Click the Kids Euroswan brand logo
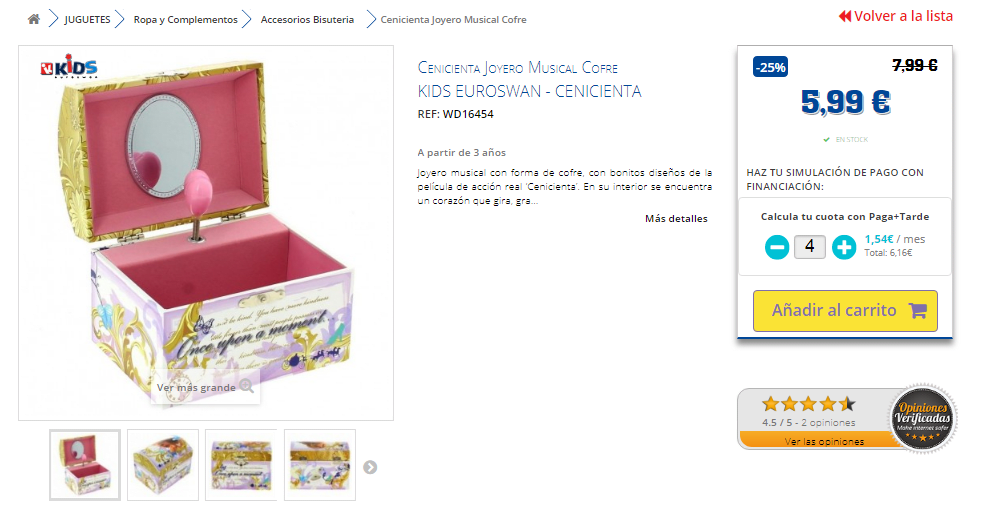This screenshot has width=982, height=531. (x=69, y=66)
